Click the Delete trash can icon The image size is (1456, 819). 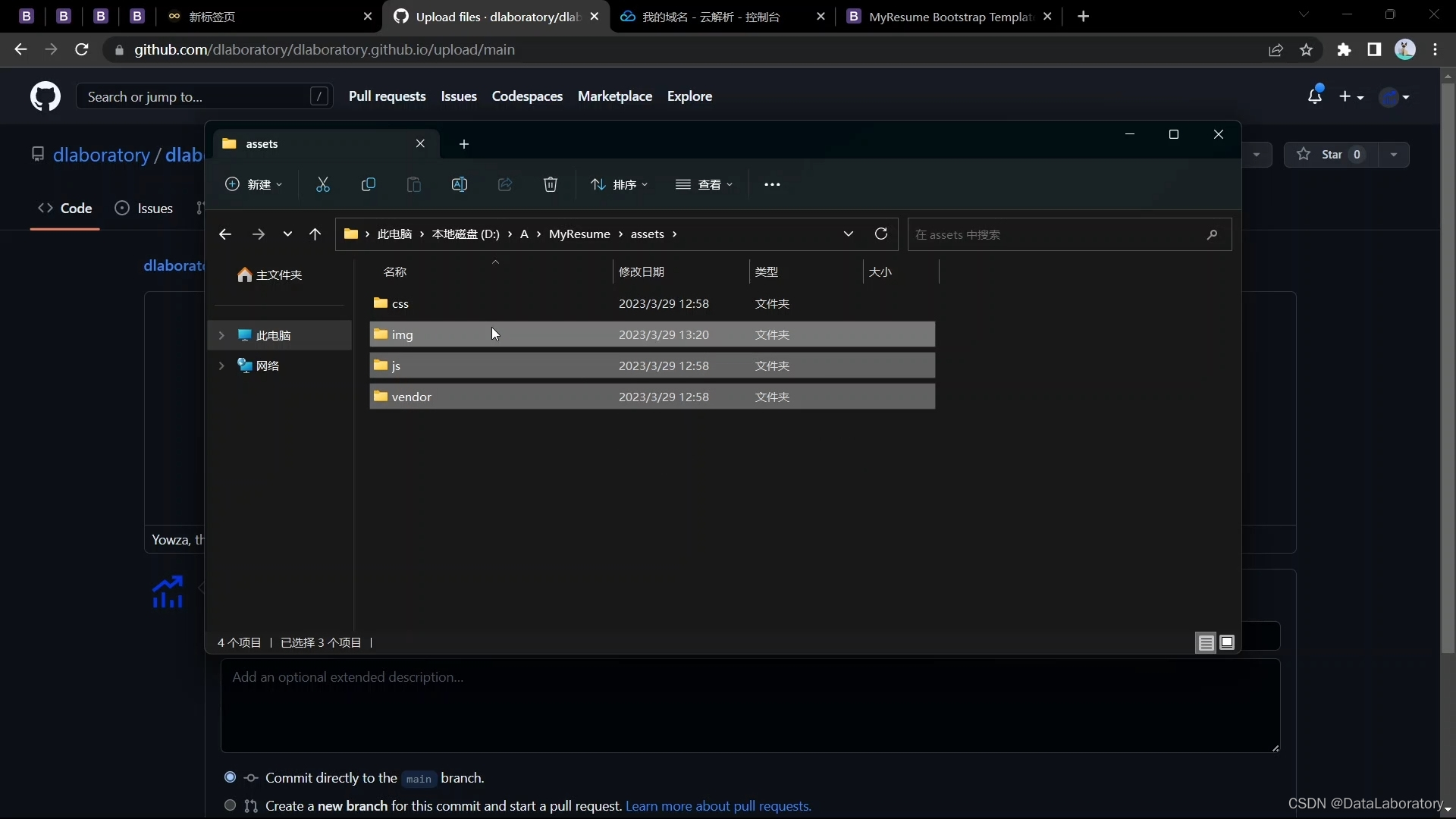551,184
